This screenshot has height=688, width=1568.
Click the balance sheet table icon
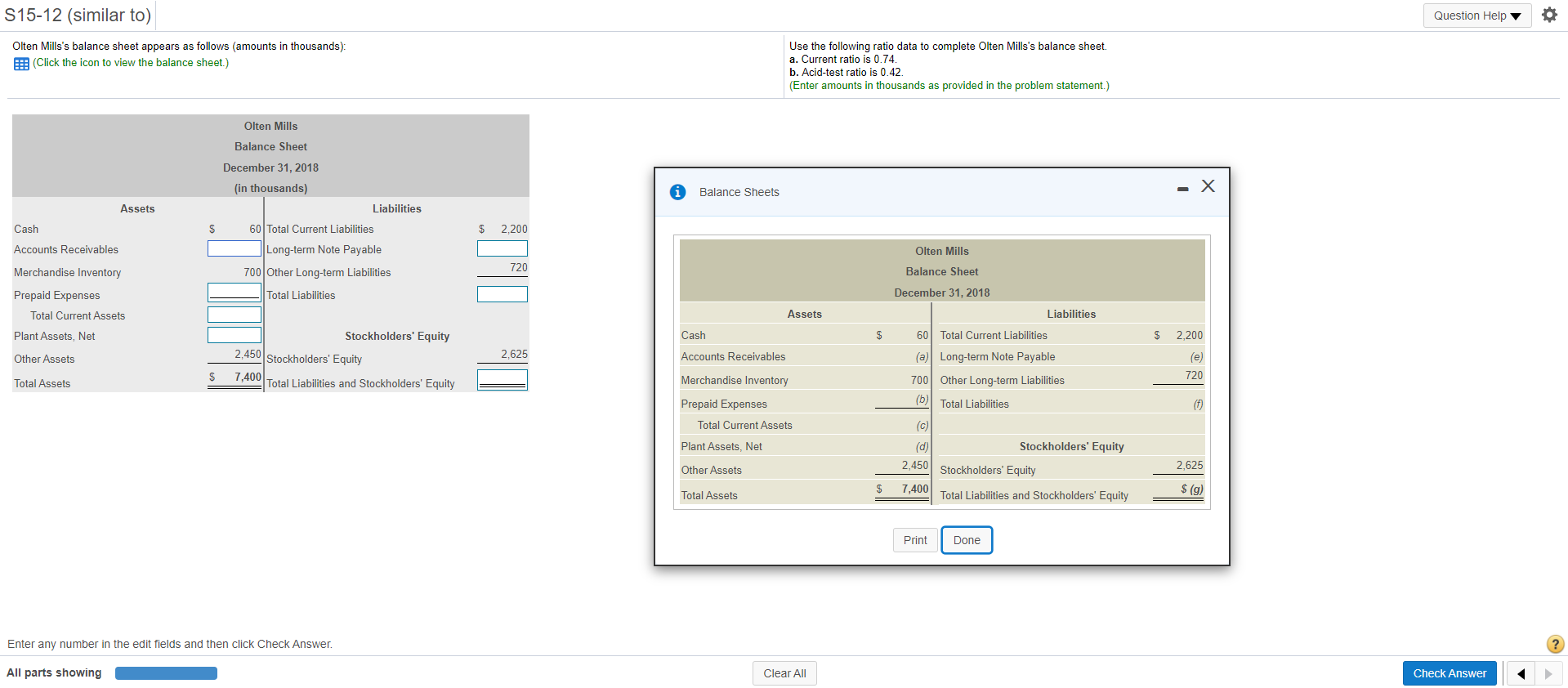pos(21,64)
